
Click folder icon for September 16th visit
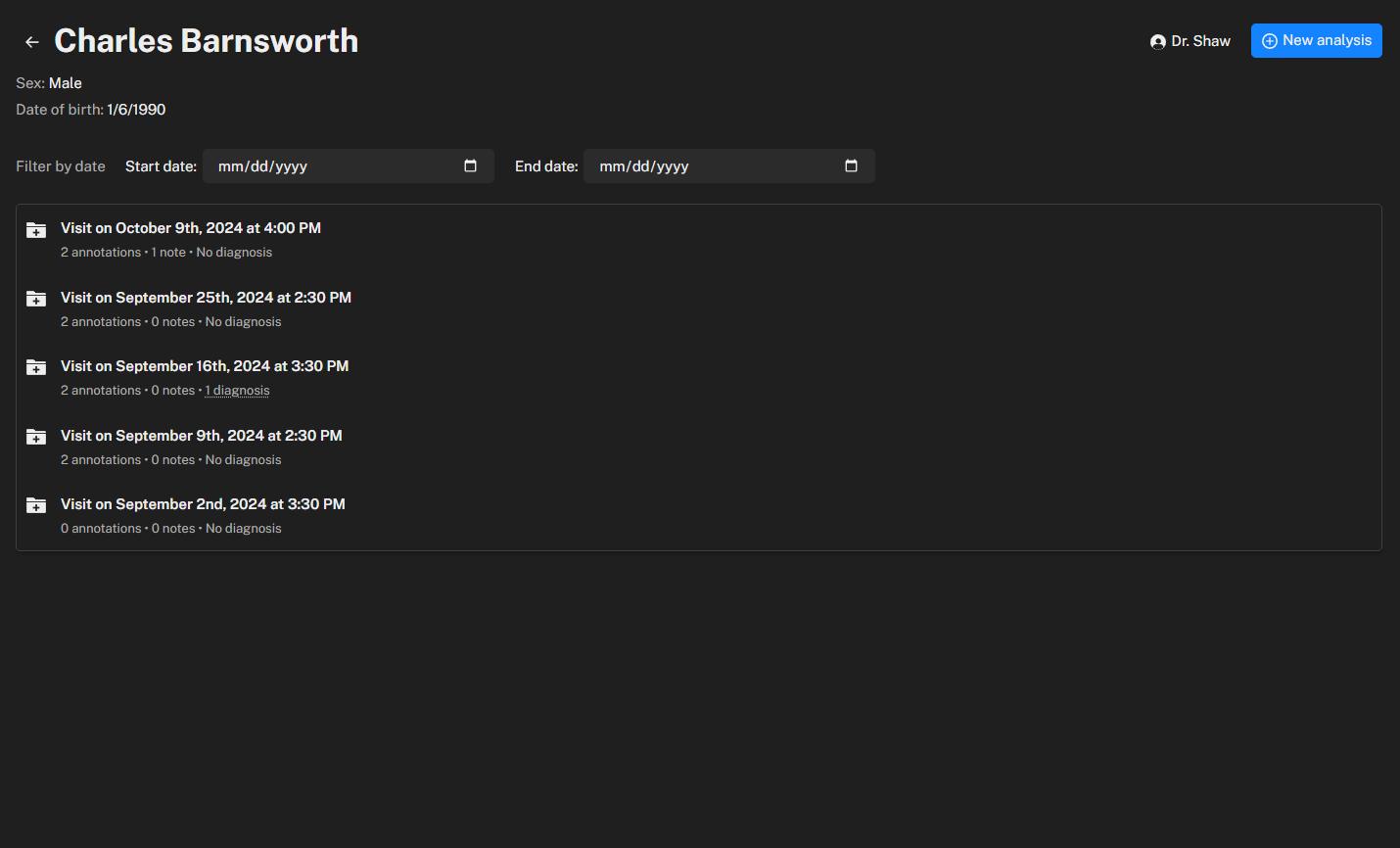click(36, 367)
